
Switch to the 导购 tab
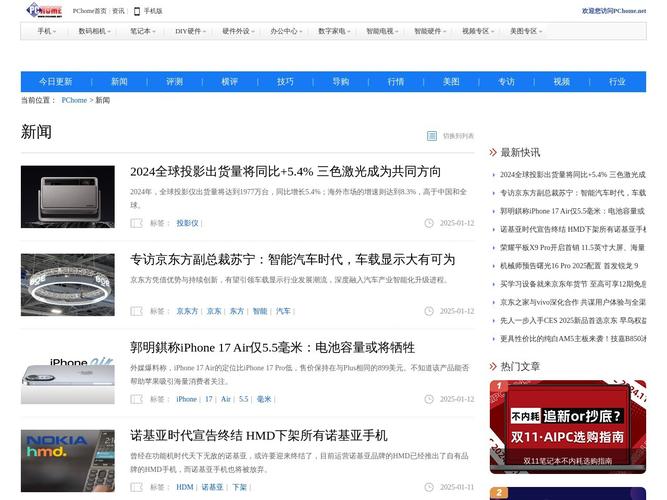[340, 82]
